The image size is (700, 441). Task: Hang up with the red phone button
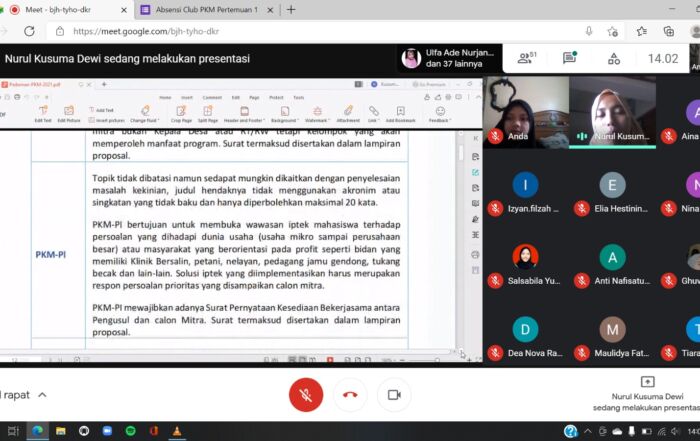point(350,395)
